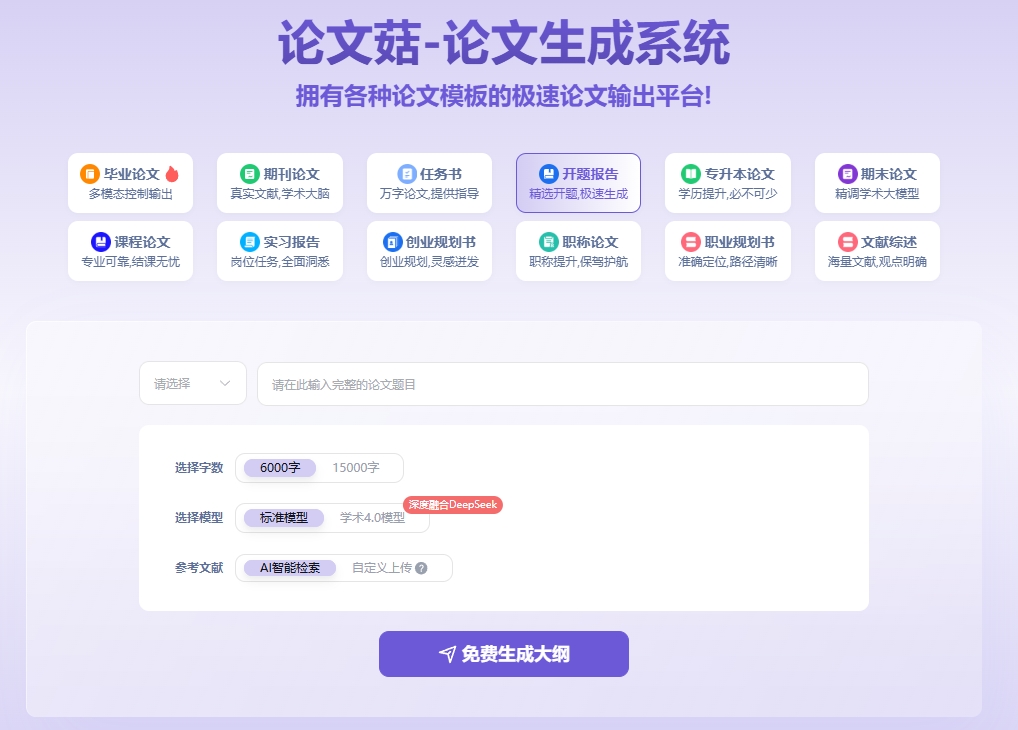Click the thesis title input field
The image size is (1018, 730).
point(562,383)
